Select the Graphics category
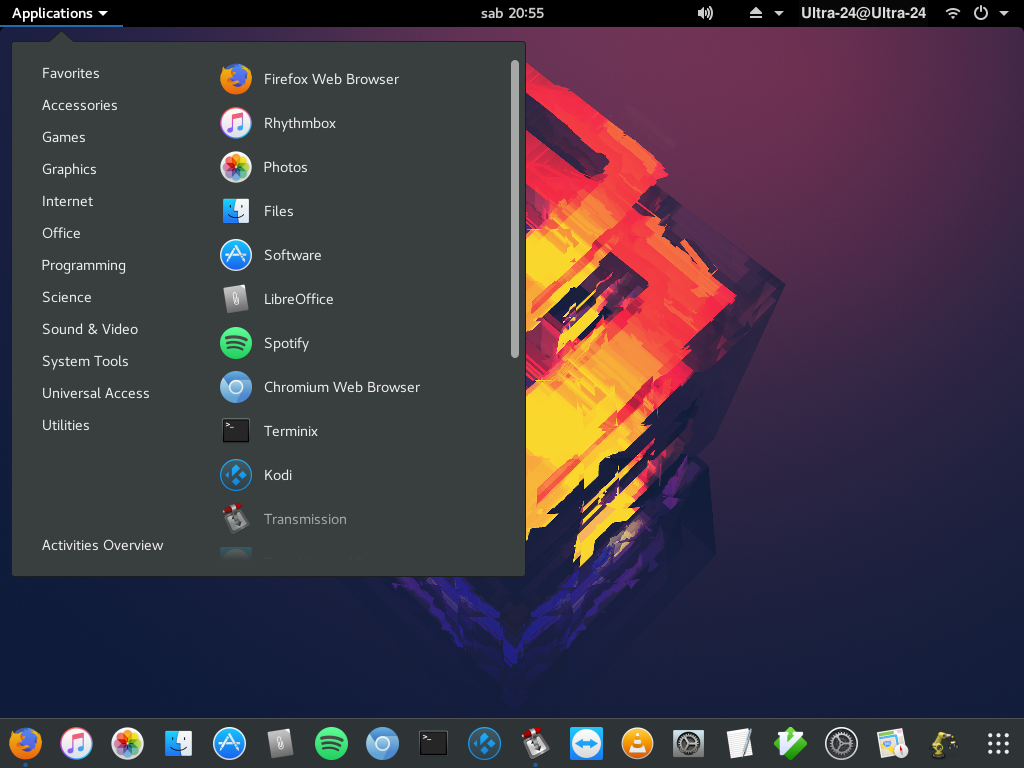 pos(69,169)
